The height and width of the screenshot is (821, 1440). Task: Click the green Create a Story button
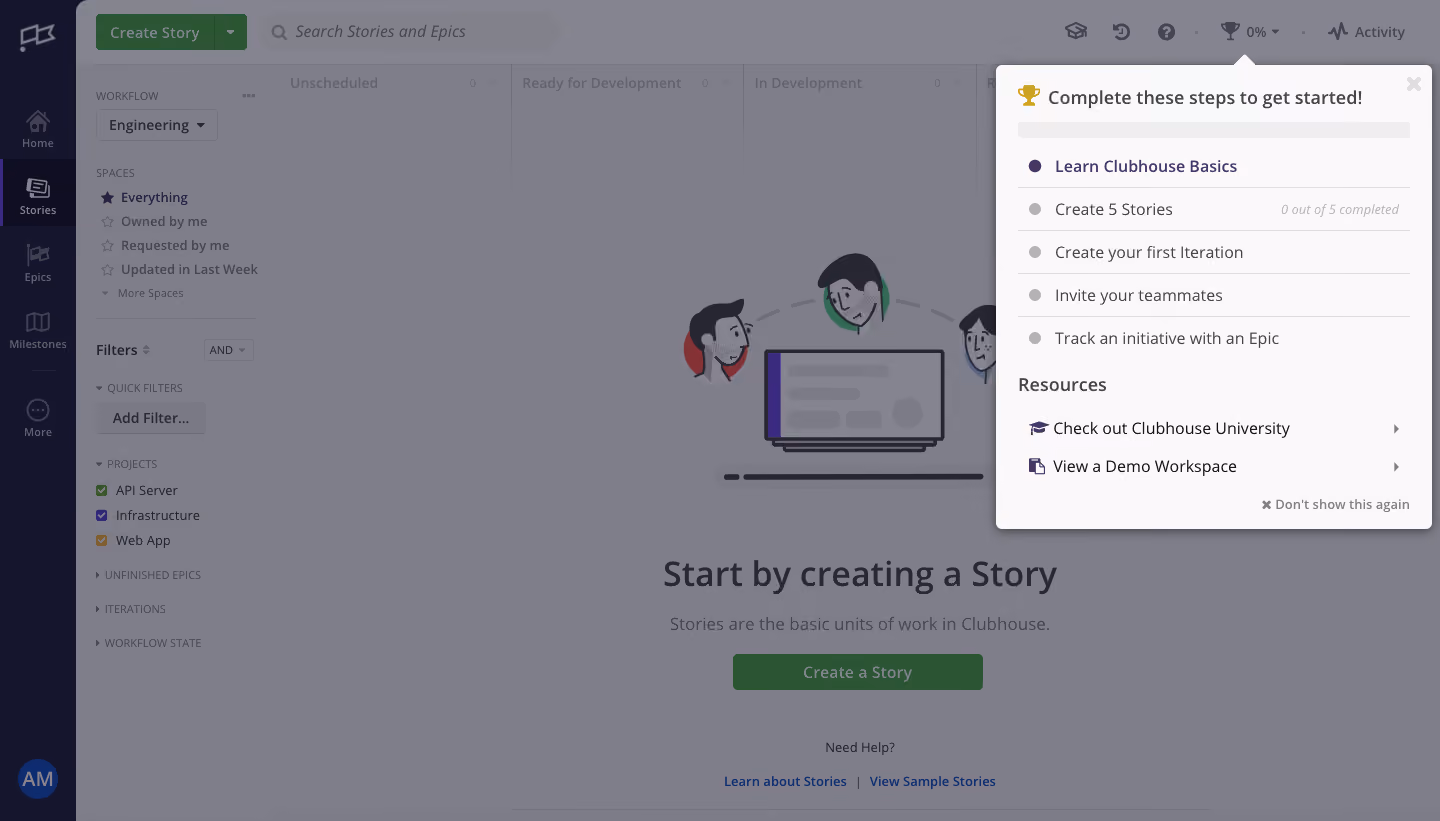pos(858,672)
